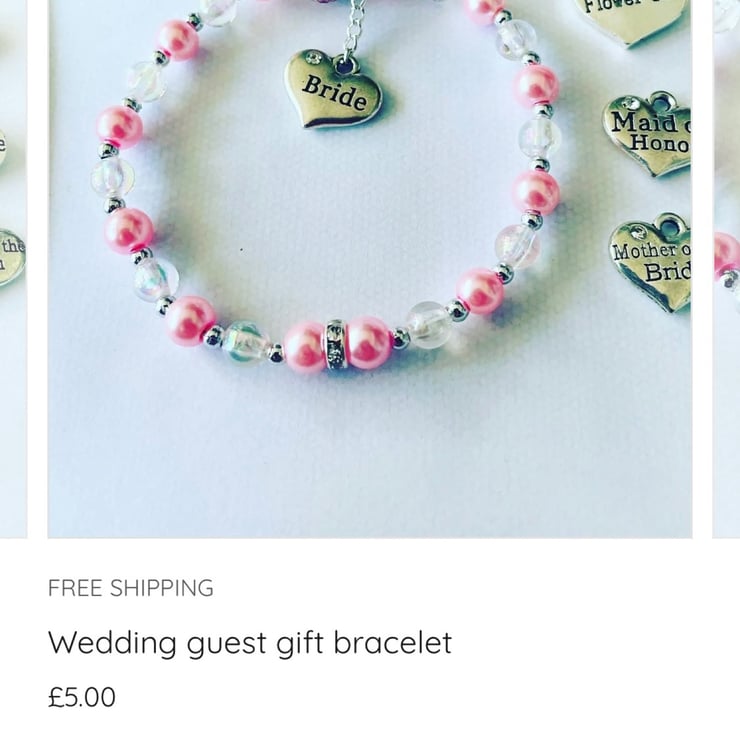Click the Bride heart charm in photo

coord(334,90)
